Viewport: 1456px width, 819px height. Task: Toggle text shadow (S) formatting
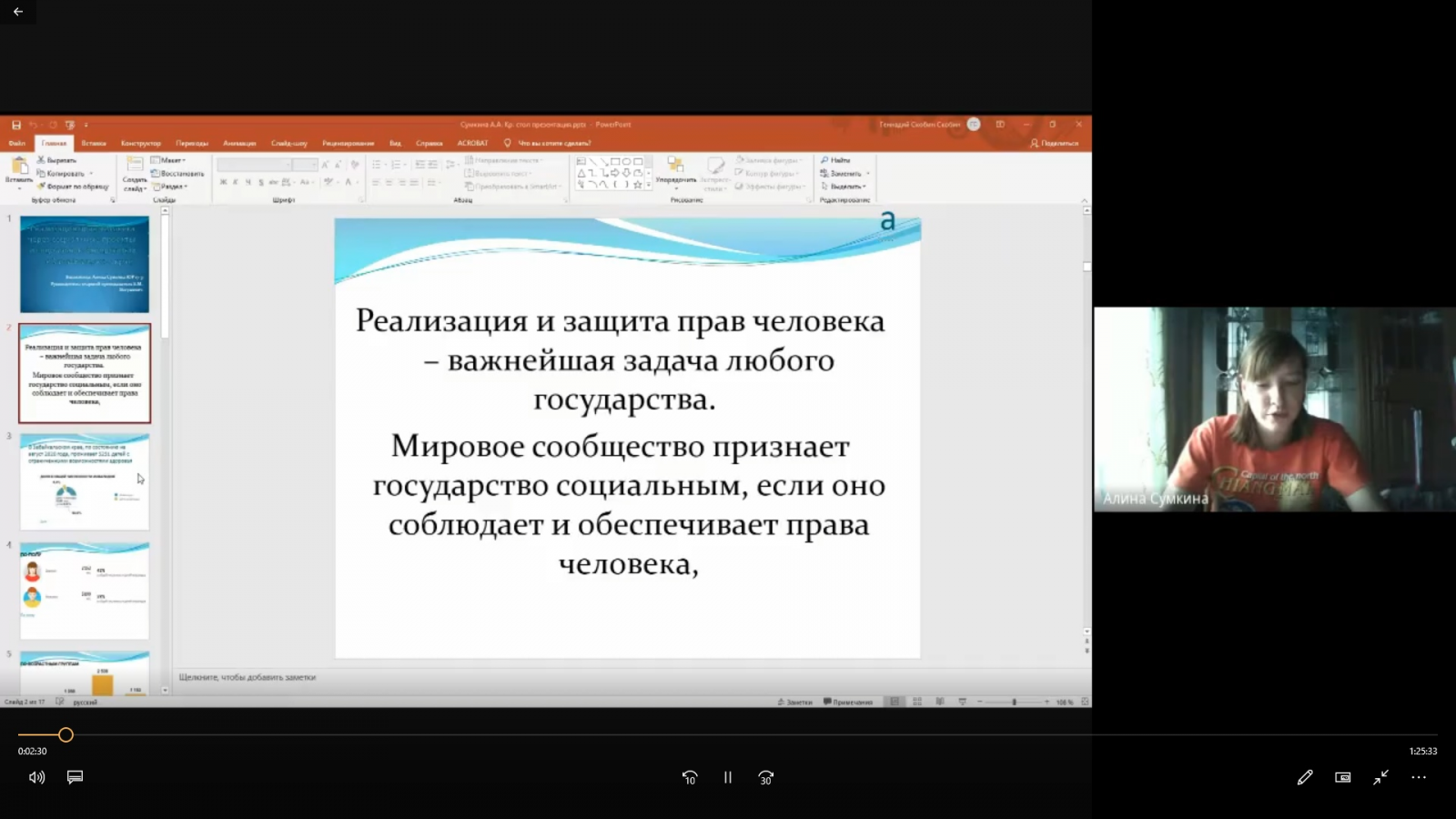[261, 182]
